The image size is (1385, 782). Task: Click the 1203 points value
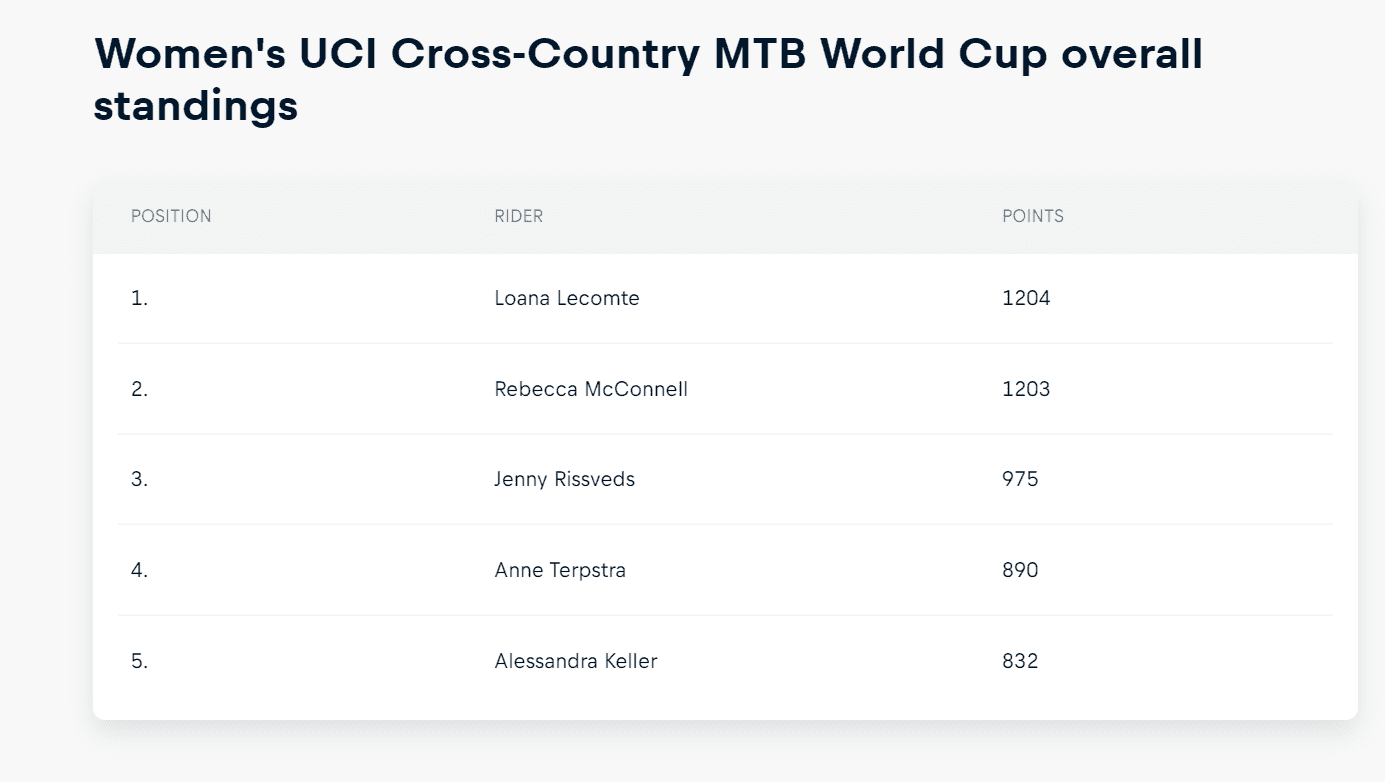pos(1026,389)
